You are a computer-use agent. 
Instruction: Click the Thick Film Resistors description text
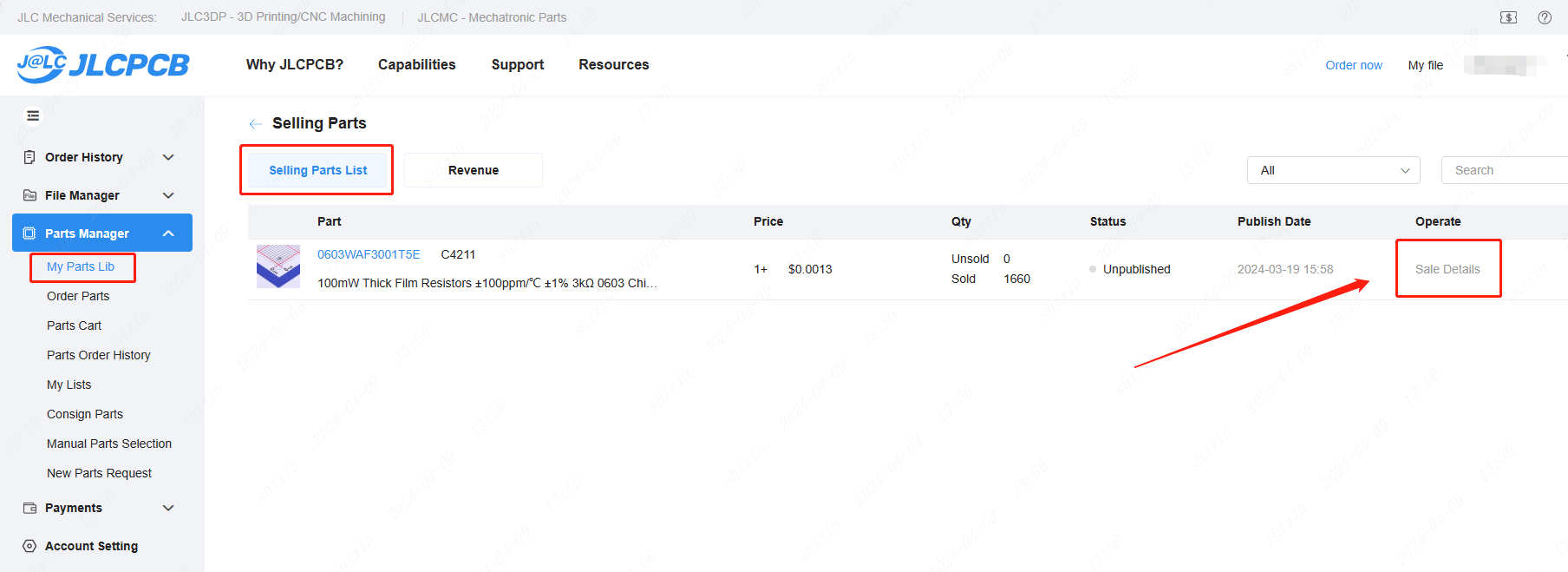[487, 283]
